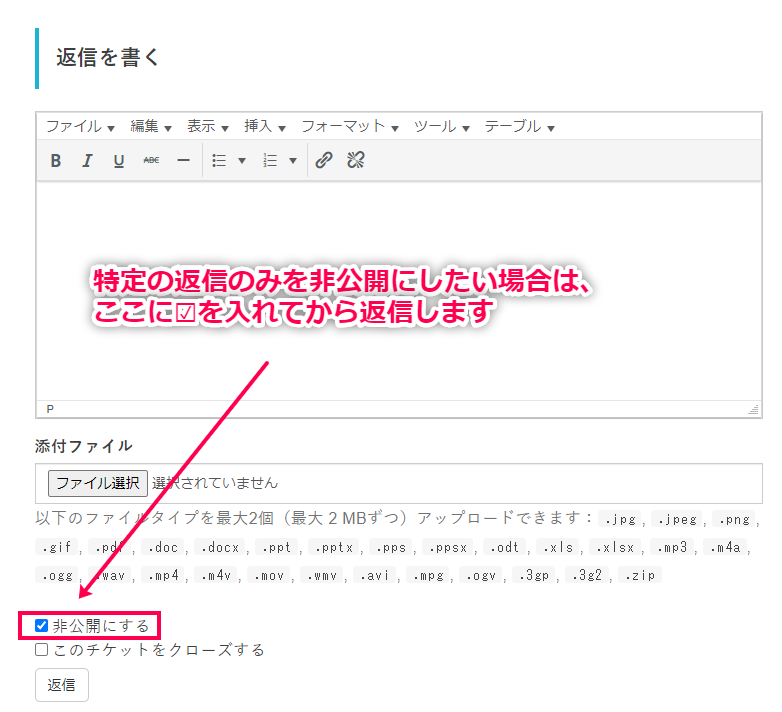Toggle bold formatting in the reply editor
The height and width of the screenshot is (712, 782).
[x=56, y=161]
